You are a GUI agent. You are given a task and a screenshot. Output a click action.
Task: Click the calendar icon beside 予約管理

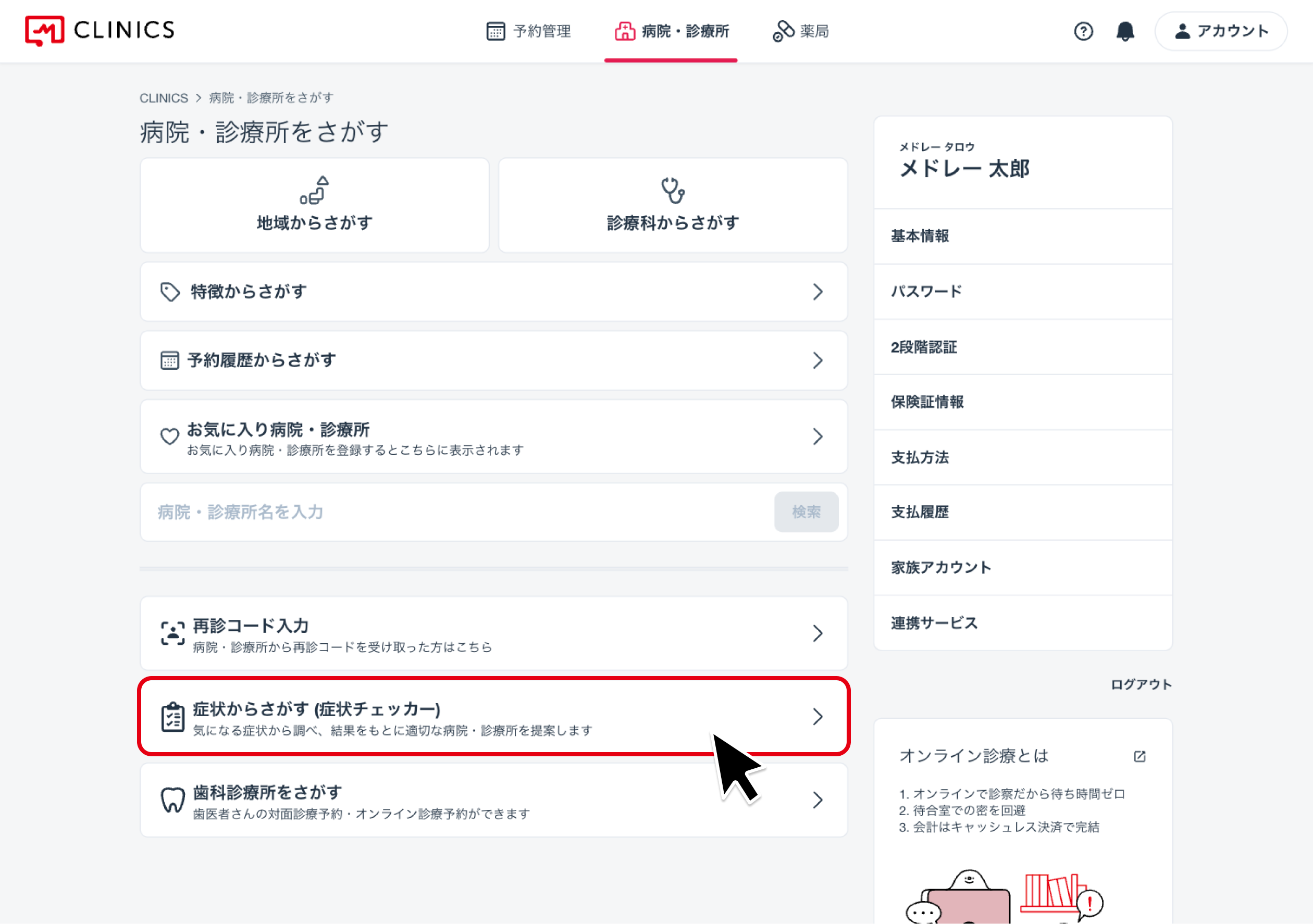click(495, 31)
